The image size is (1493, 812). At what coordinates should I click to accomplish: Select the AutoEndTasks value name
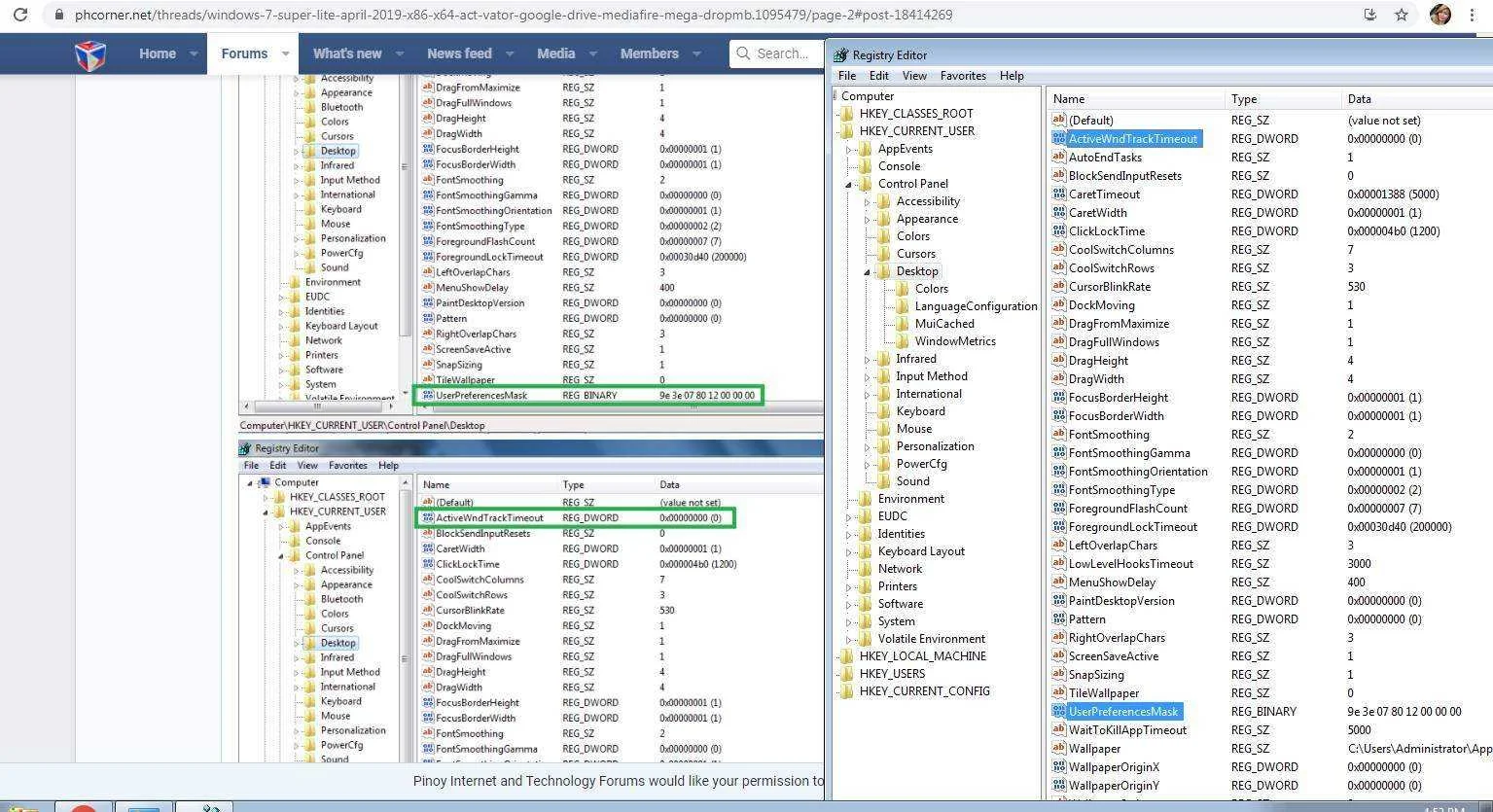pos(1105,157)
